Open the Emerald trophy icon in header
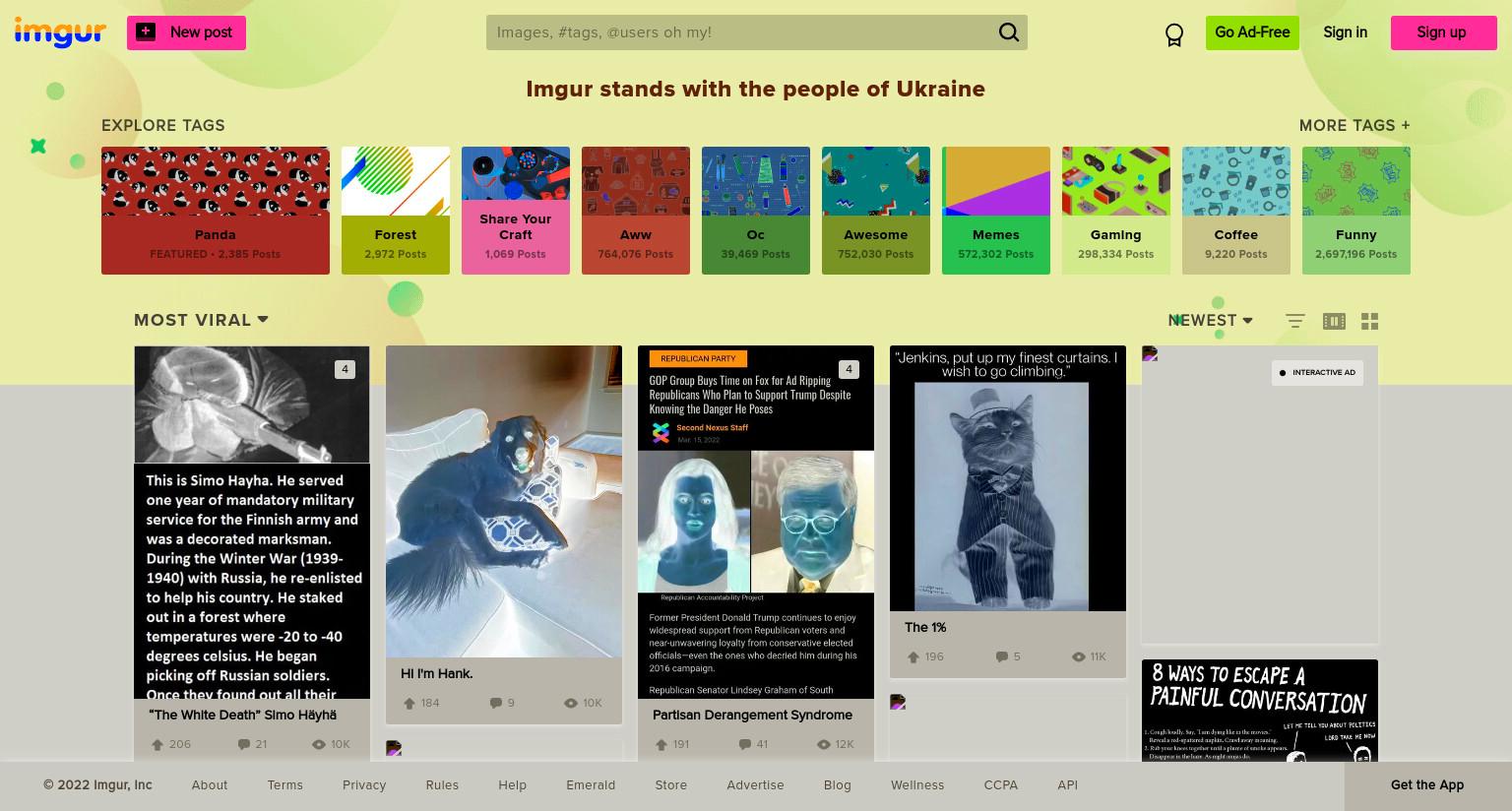The width and height of the screenshot is (1512, 811). (x=1173, y=34)
